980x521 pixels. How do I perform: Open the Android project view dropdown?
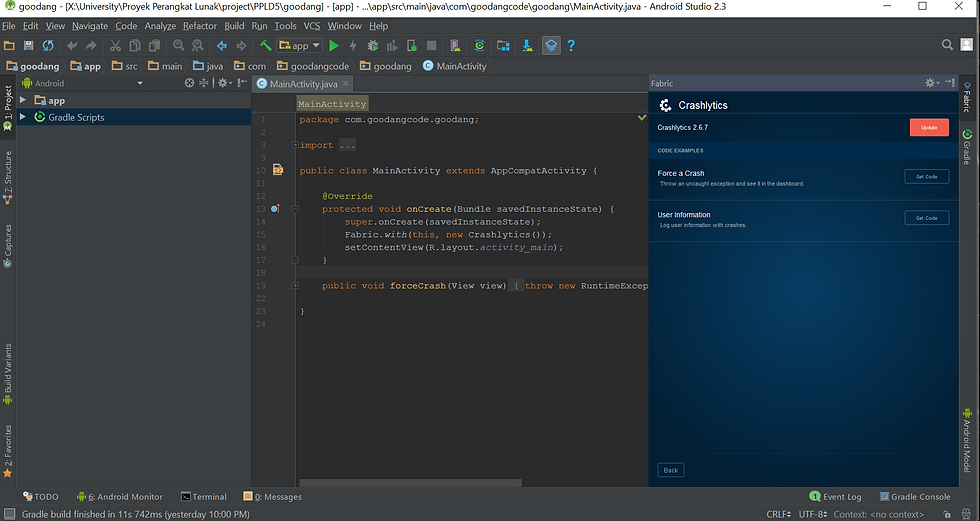[82, 83]
